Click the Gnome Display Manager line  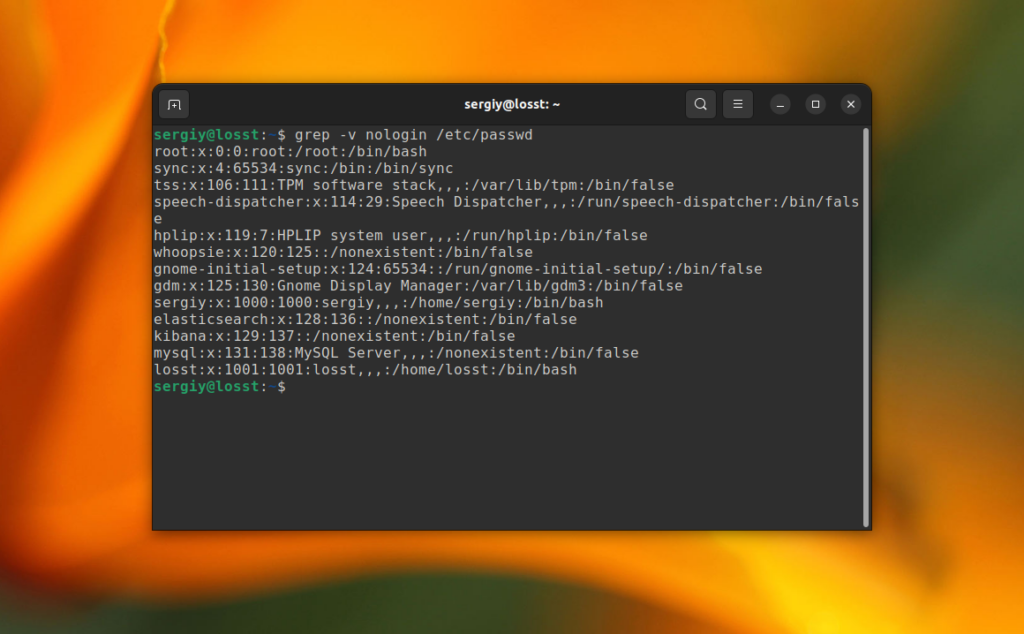click(x=418, y=286)
